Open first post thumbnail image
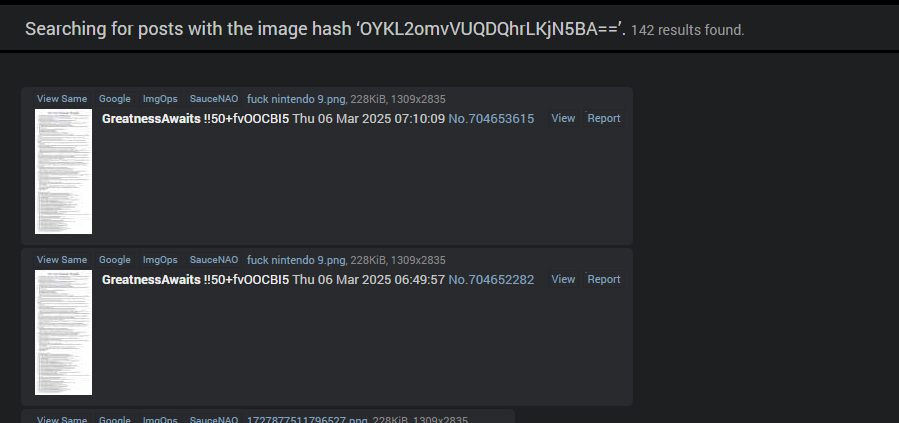This screenshot has height=423, width=899. pos(64,171)
